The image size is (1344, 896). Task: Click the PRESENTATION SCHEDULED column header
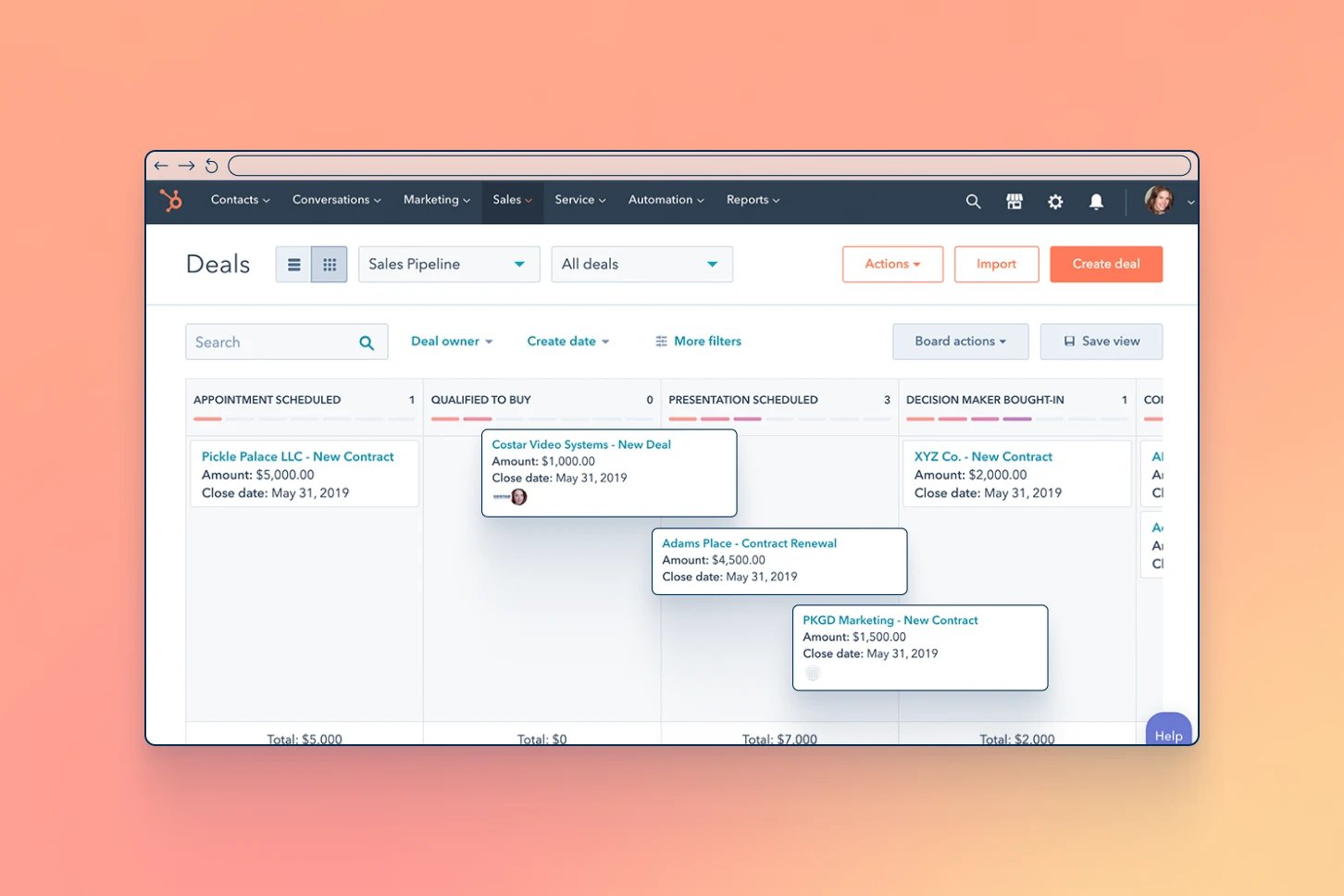point(743,401)
